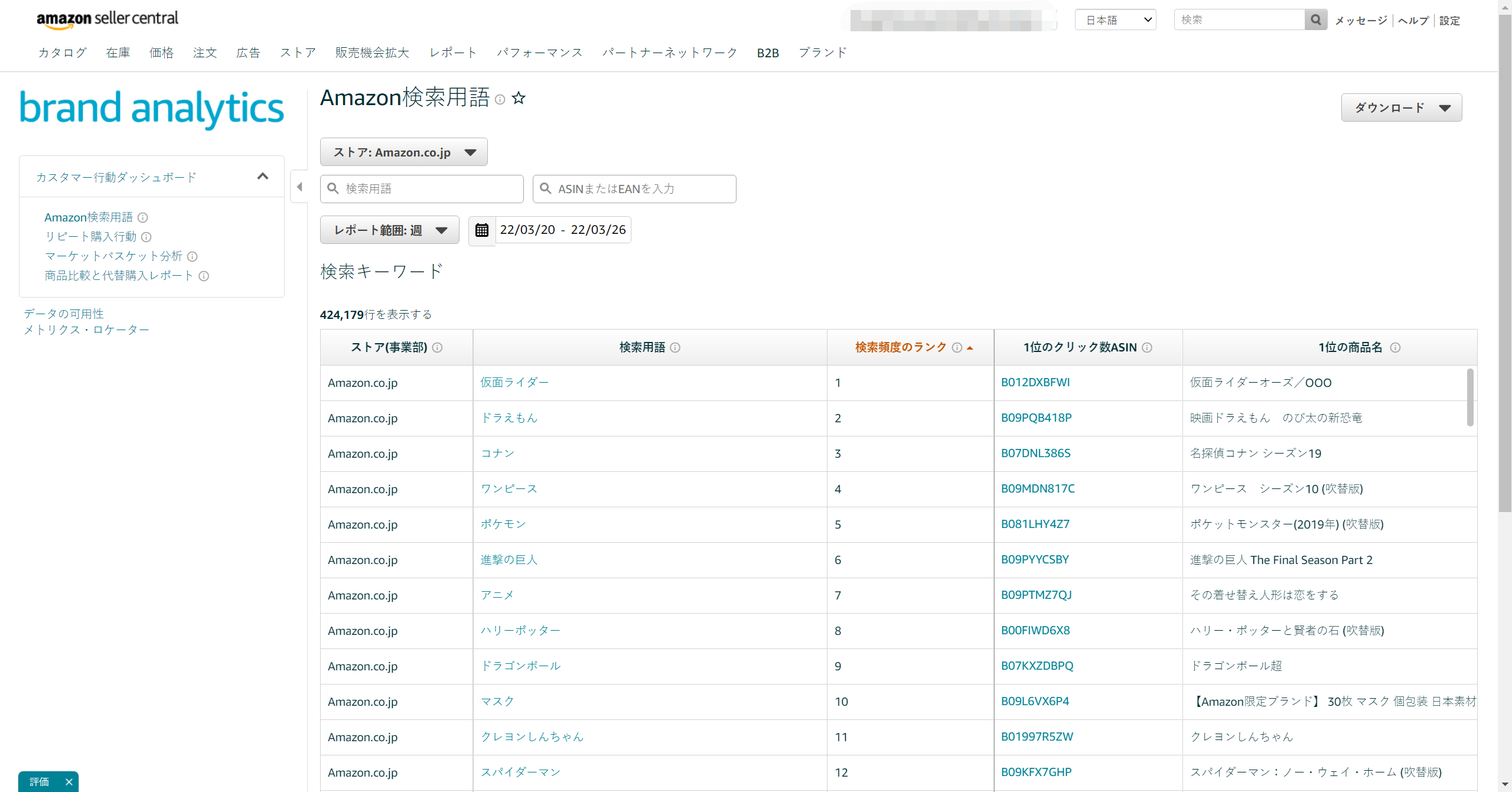
Task: Sort by the ストア(事業部) column header
Action: click(x=389, y=347)
